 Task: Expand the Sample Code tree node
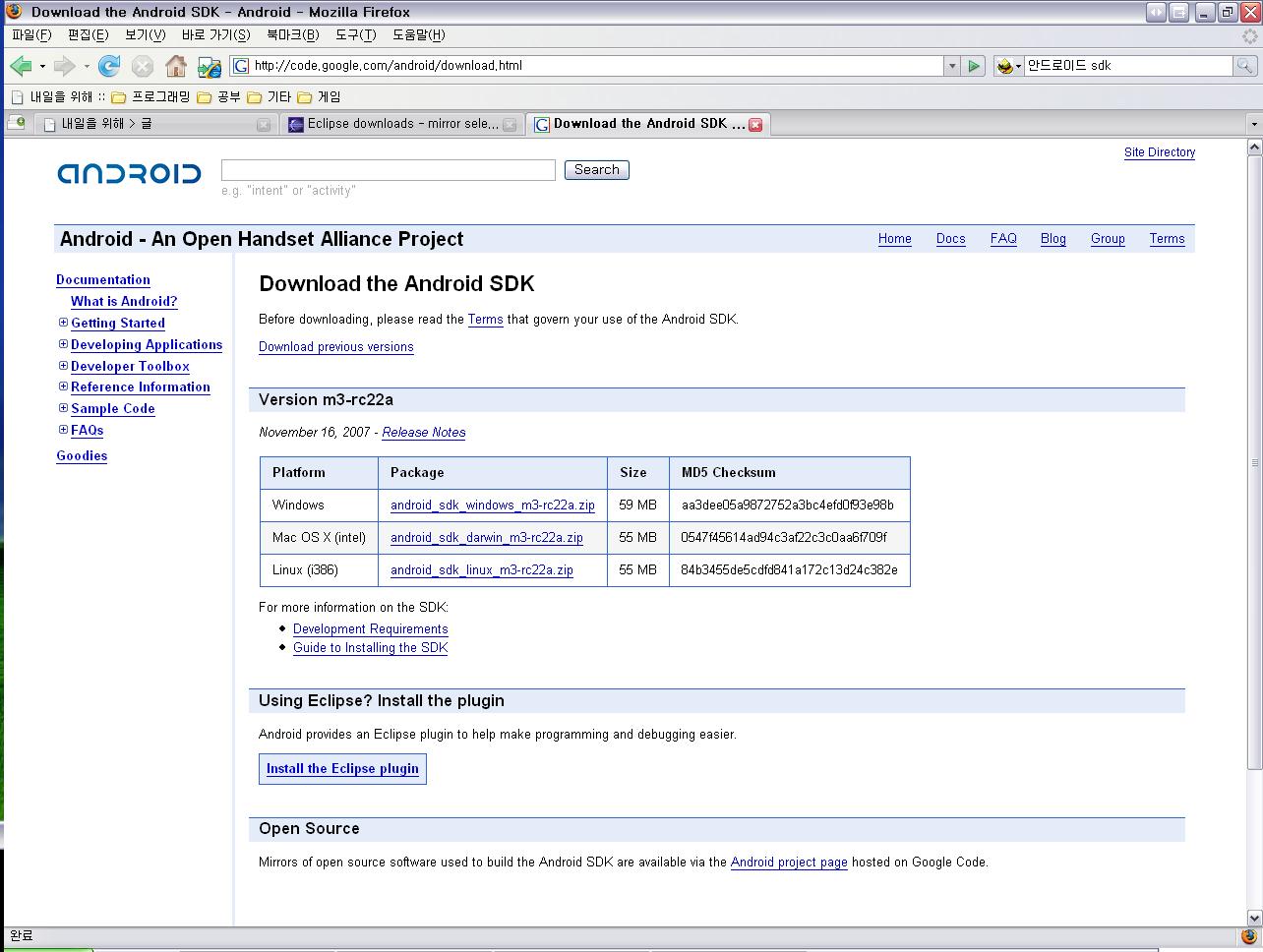tap(63, 408)
